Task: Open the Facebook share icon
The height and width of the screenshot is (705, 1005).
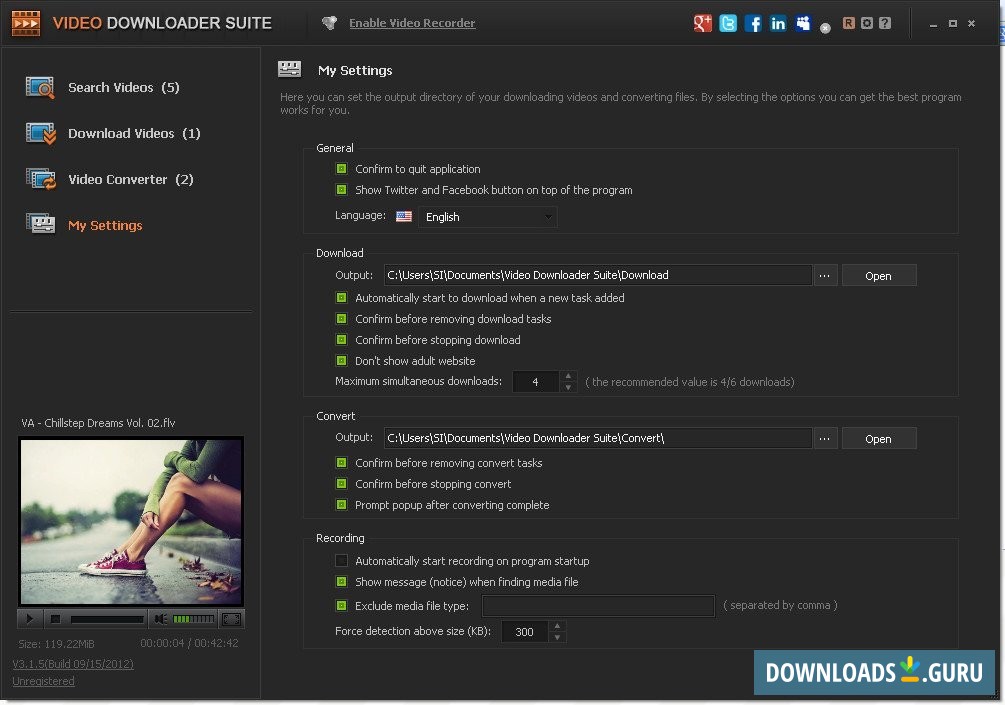Action: [753, 24]
